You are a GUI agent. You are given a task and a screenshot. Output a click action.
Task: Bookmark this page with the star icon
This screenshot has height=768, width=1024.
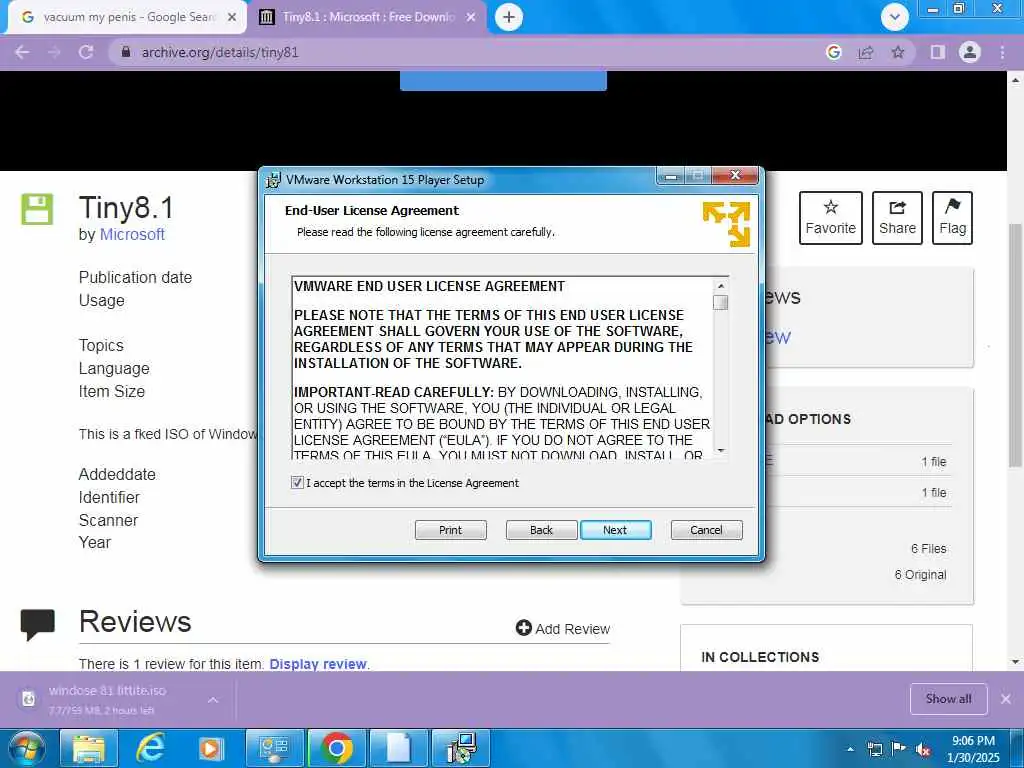[898, 52]
